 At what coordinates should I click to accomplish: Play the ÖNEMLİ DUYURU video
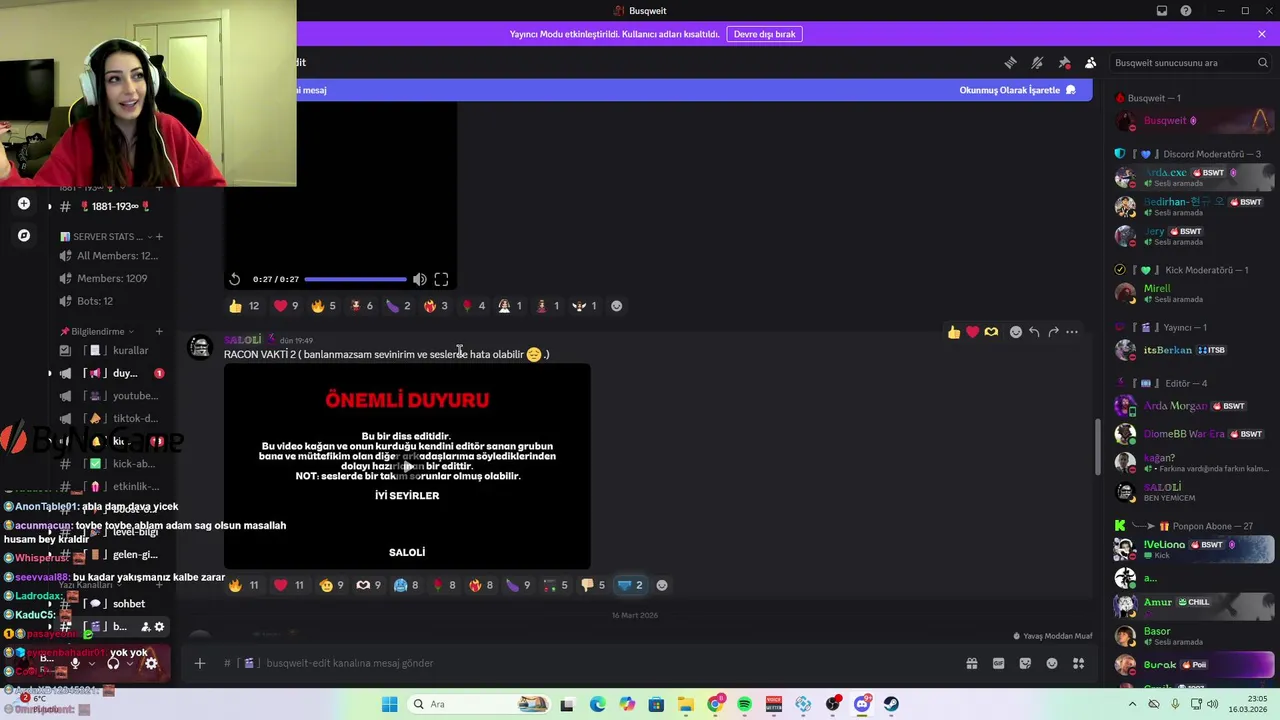tap(407, 466)
